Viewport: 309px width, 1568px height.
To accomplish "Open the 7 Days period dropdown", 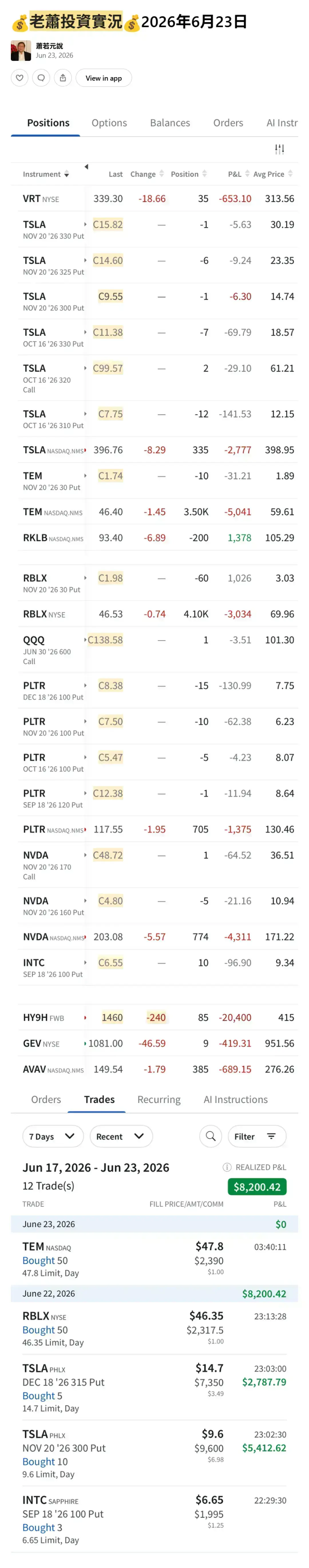I will 52,1136.
